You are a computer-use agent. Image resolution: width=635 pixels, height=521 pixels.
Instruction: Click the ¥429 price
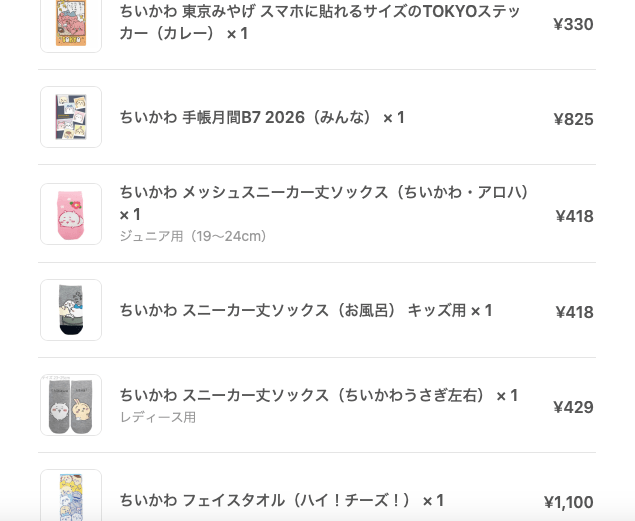[573, 407]
